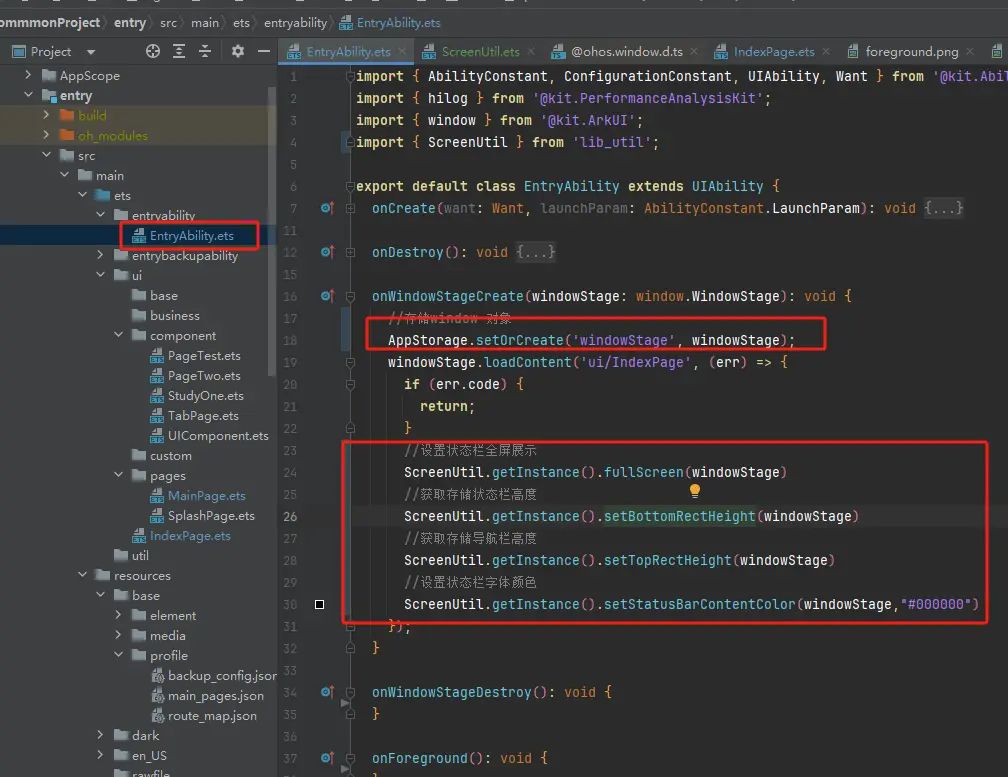Click the Expand All icon in Project panel
Image resolution: width=1008 pixels, height=777 pixels.
[x=179, y=51]
